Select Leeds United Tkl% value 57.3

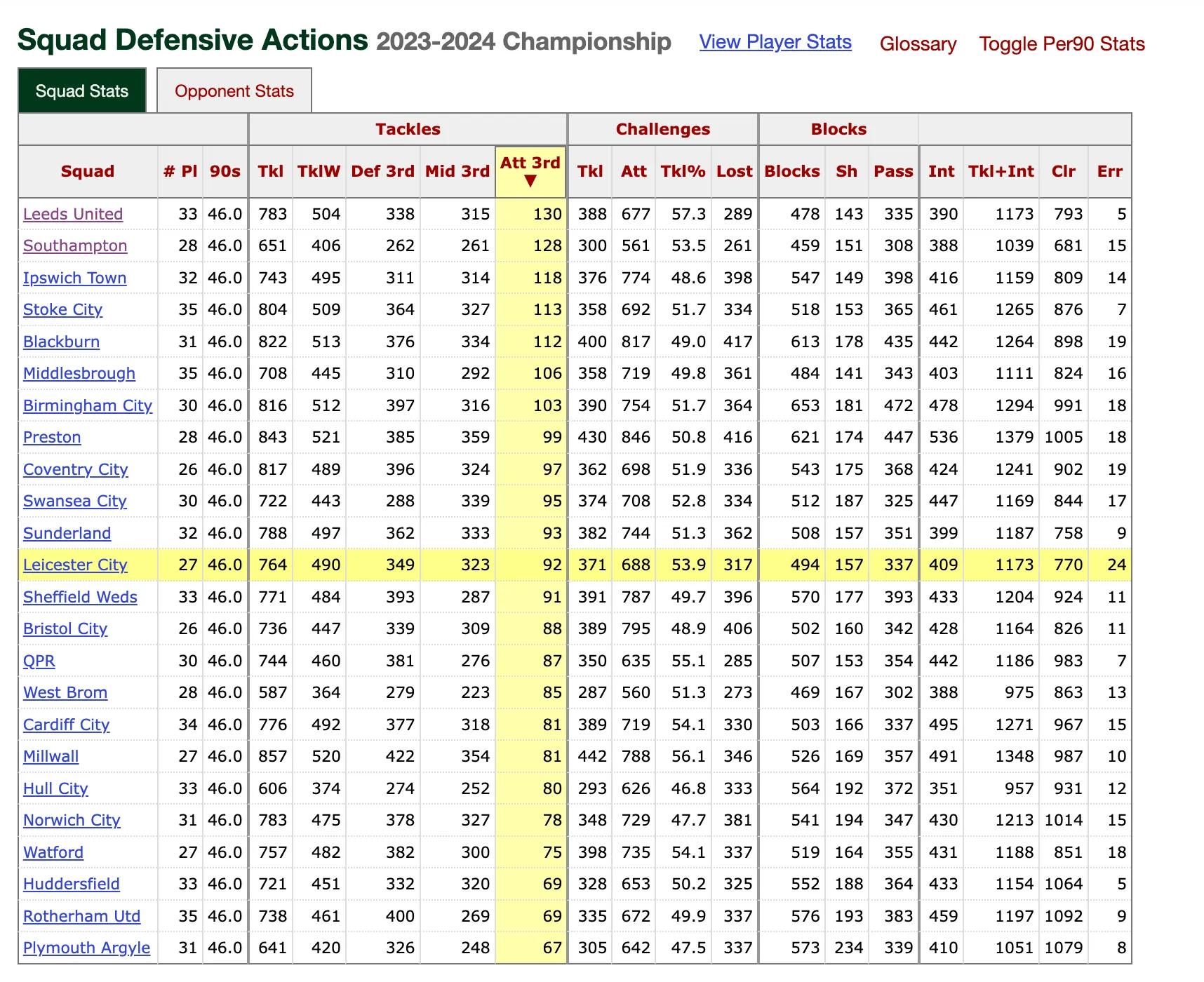point(688,214)
